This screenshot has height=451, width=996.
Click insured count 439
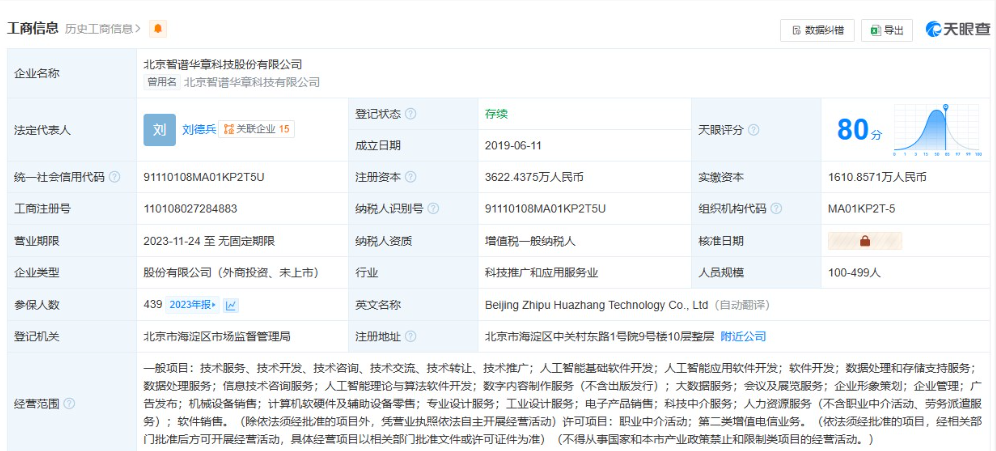[x=153, y=305]
